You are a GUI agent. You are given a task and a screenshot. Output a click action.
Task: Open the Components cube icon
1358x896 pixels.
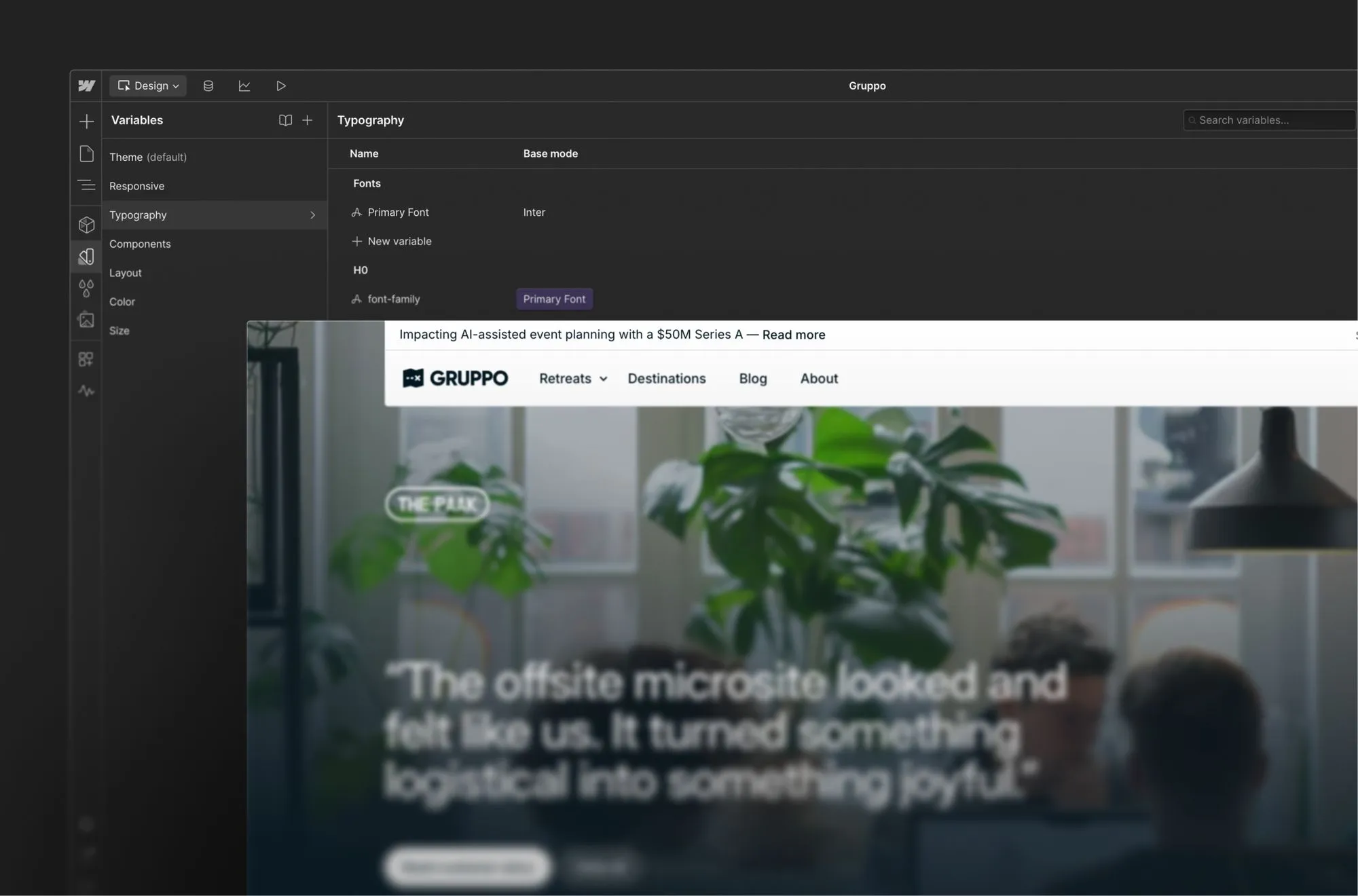pos(86,225)
